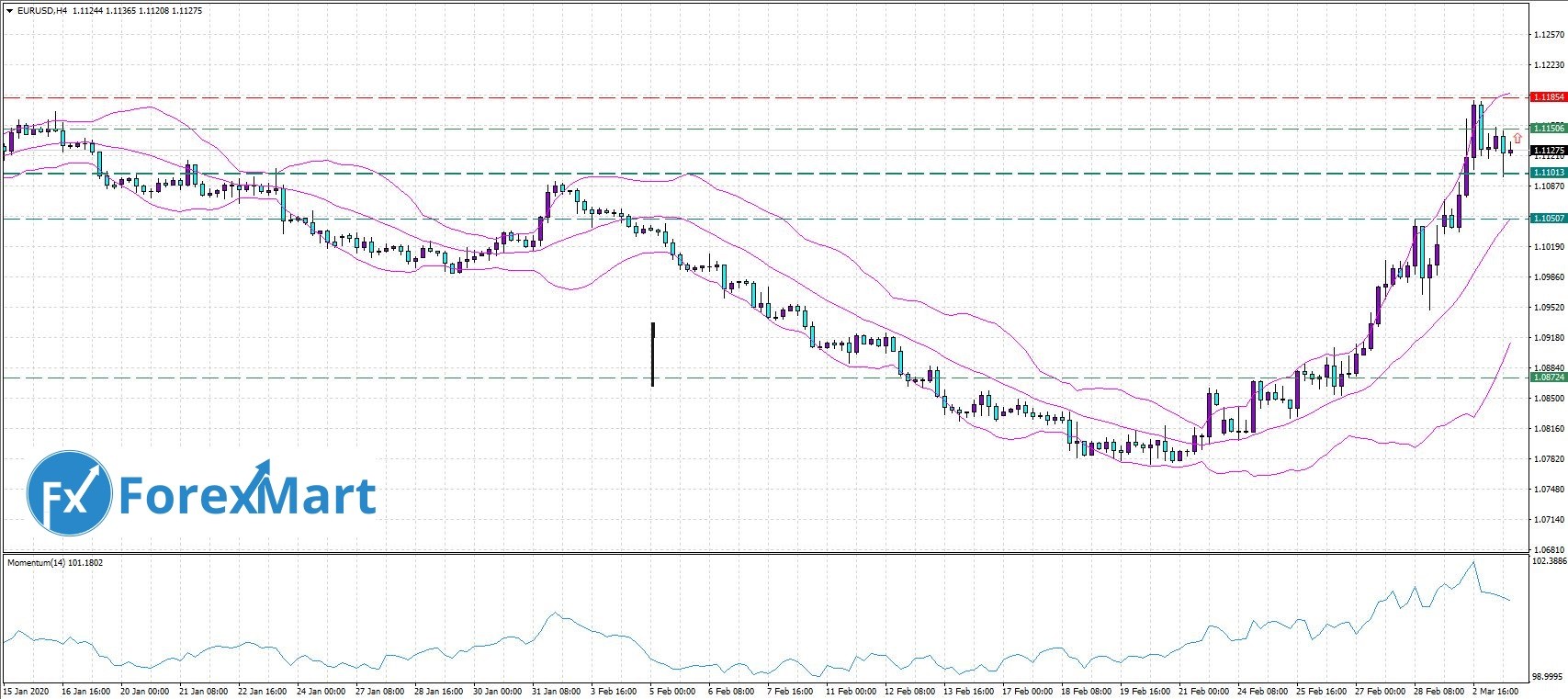Click the 1.12570 top price scale value
Image resolution: width=1568 pixels, height=699 pixels.
[1549, 35]
